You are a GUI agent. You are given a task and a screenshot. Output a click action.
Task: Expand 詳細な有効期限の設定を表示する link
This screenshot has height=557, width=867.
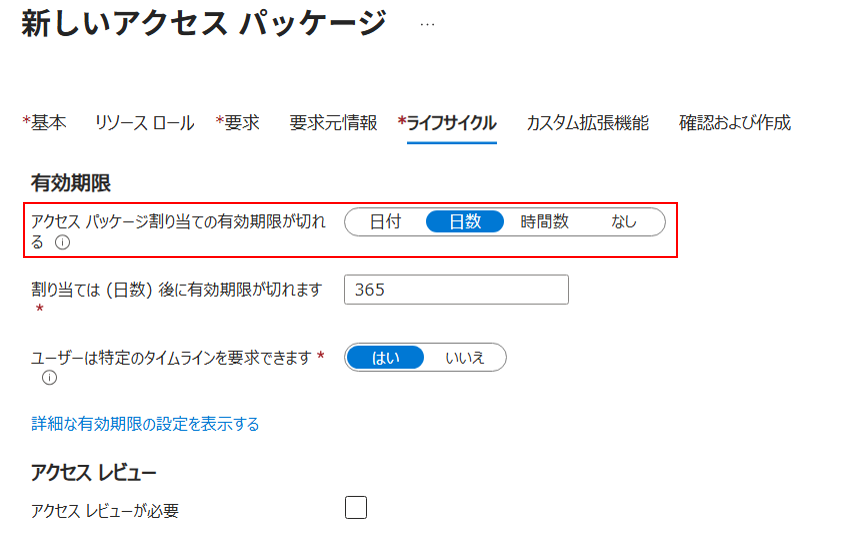(x=145, y=424)
